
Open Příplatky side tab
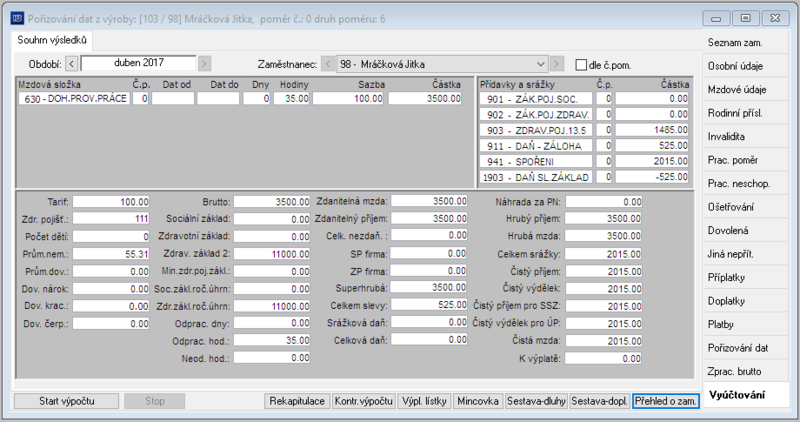coord(745,278)
